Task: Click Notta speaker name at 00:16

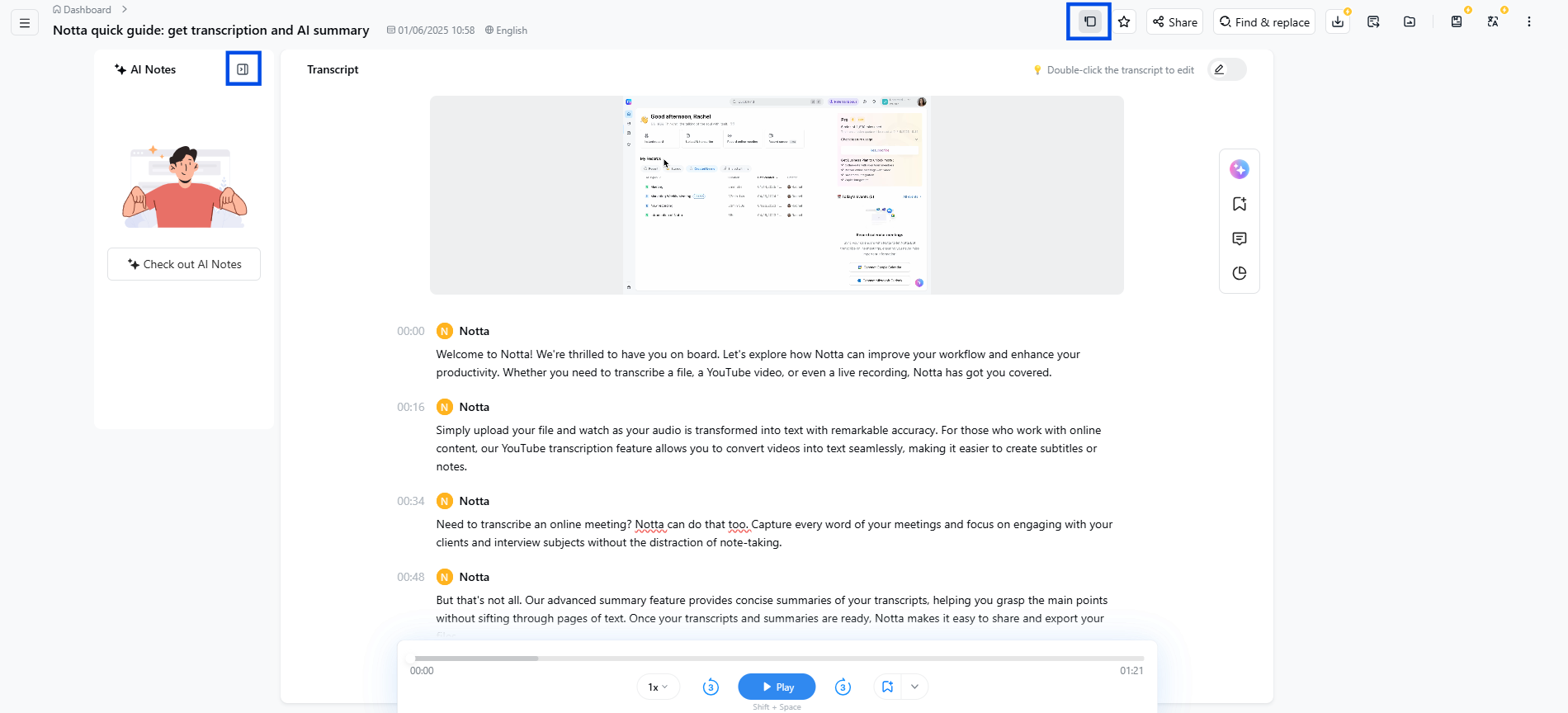Action: (x=475, y=407)
